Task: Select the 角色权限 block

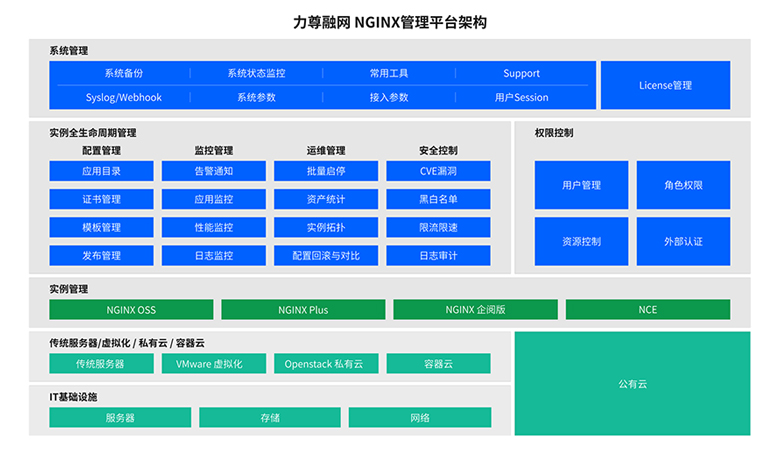Action: coord(683,185)
